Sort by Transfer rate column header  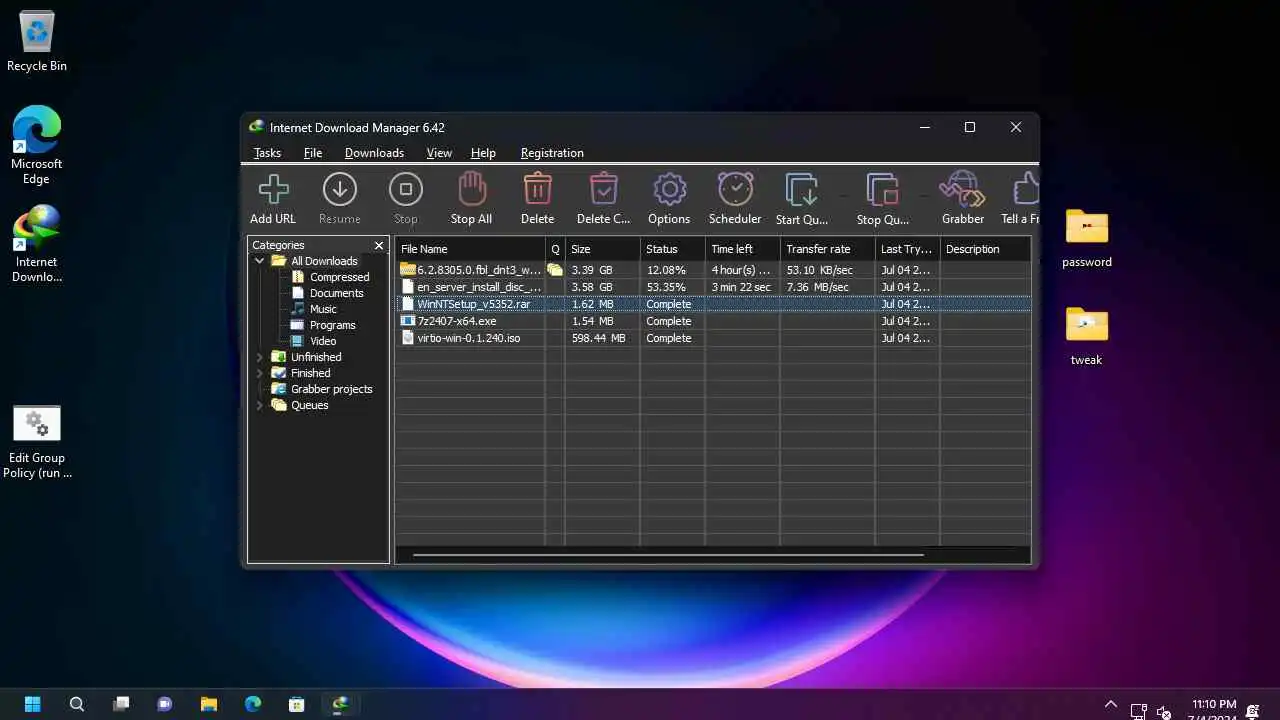(x=827, y=249)
